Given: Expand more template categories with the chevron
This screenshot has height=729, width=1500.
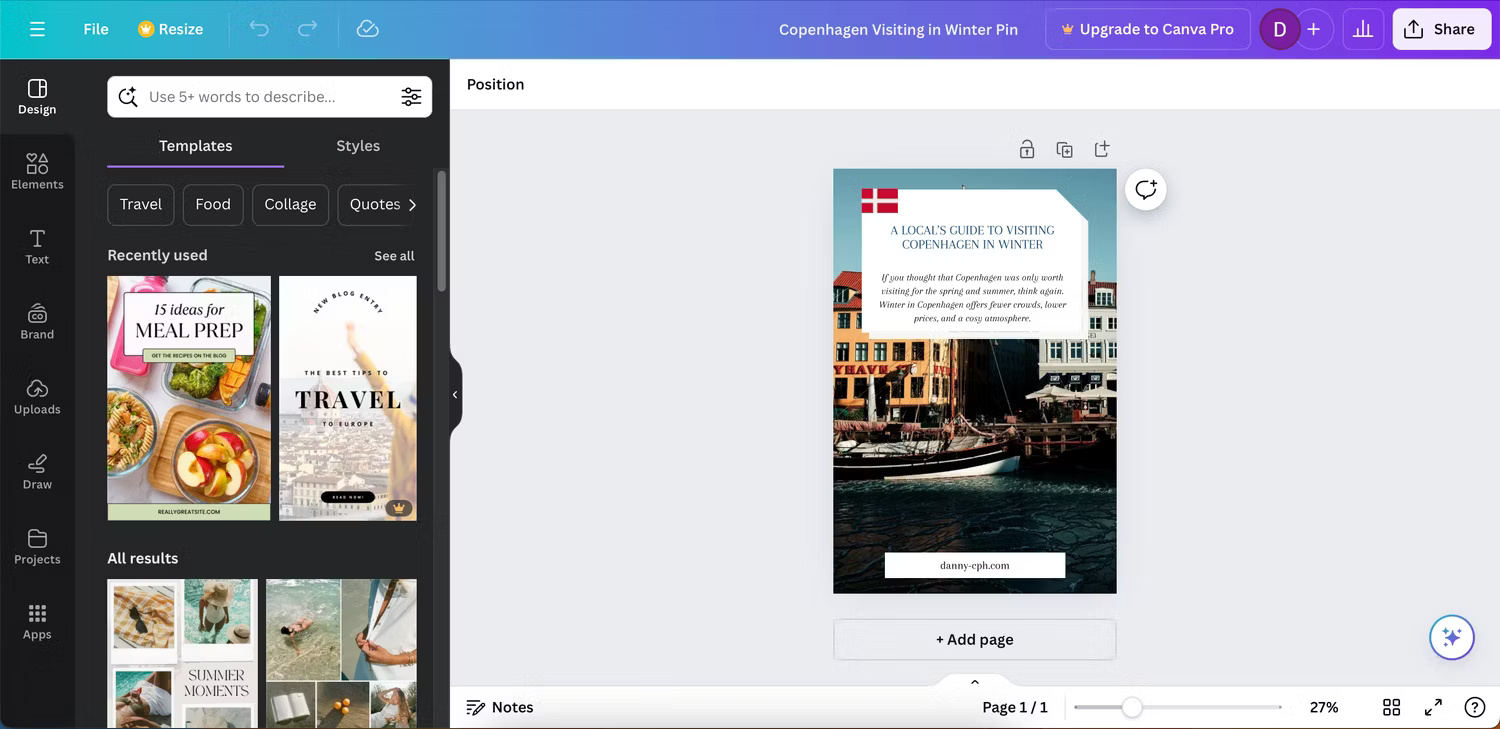Looking at the screenshot, I should coord(412,204).
